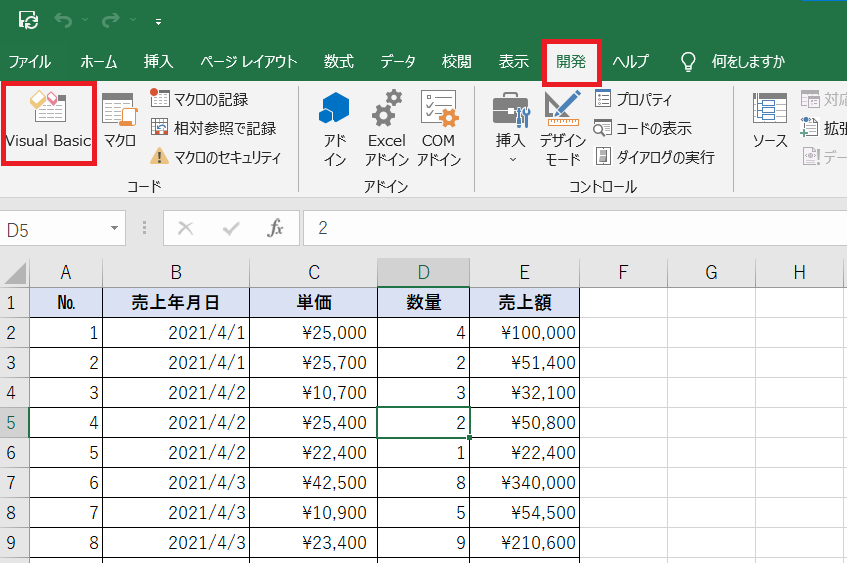Select cell with ¥340,000
The image size is (847, 563).
click(x=525, y=482)
